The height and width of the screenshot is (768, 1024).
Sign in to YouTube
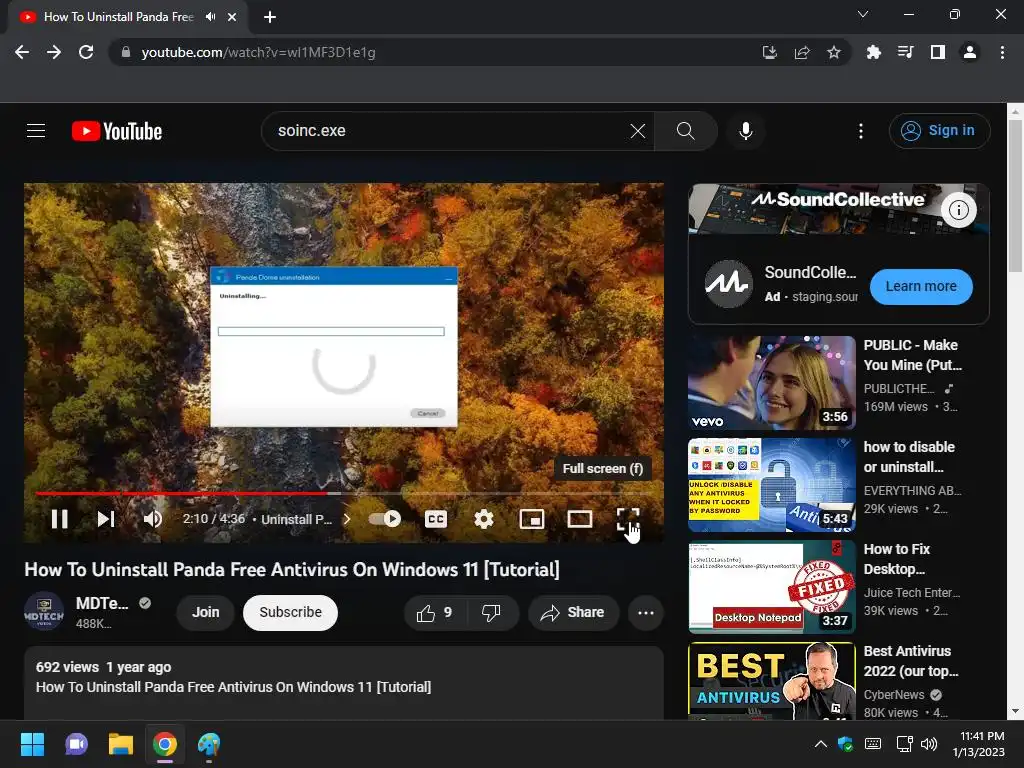point(939,131)
